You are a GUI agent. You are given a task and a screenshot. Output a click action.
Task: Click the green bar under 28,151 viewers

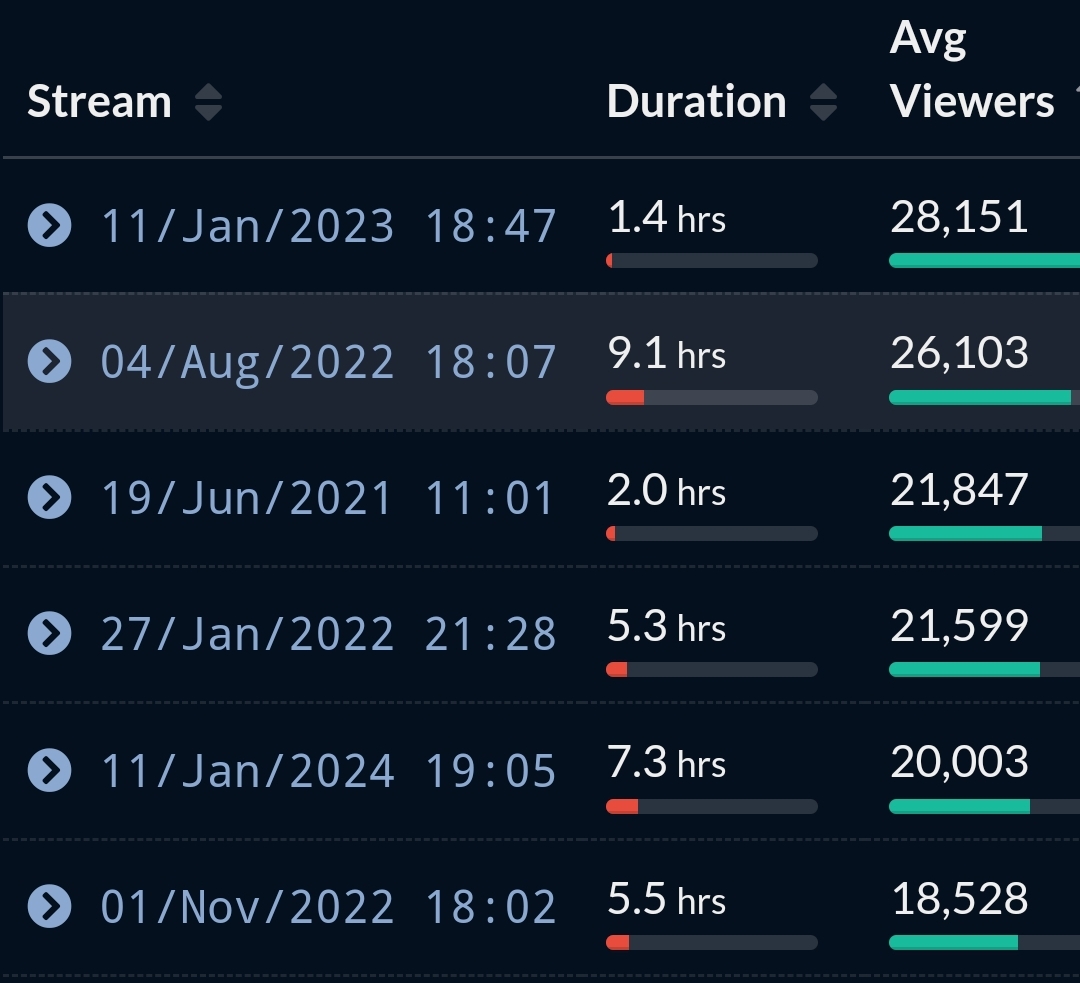pyautogui.click(x=983, y=261)
